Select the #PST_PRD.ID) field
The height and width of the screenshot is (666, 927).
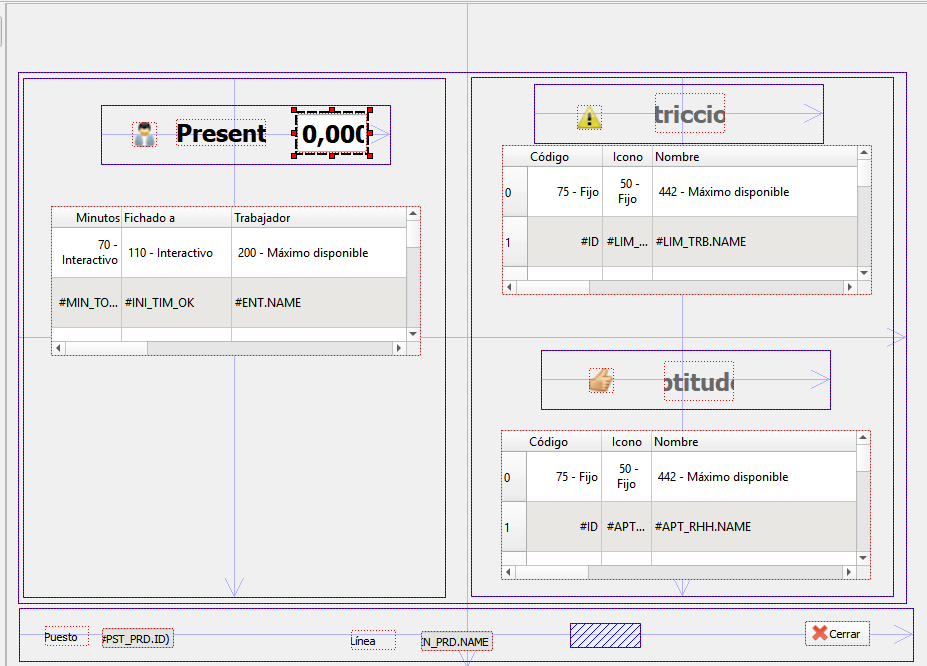click(x=138, y=639)
